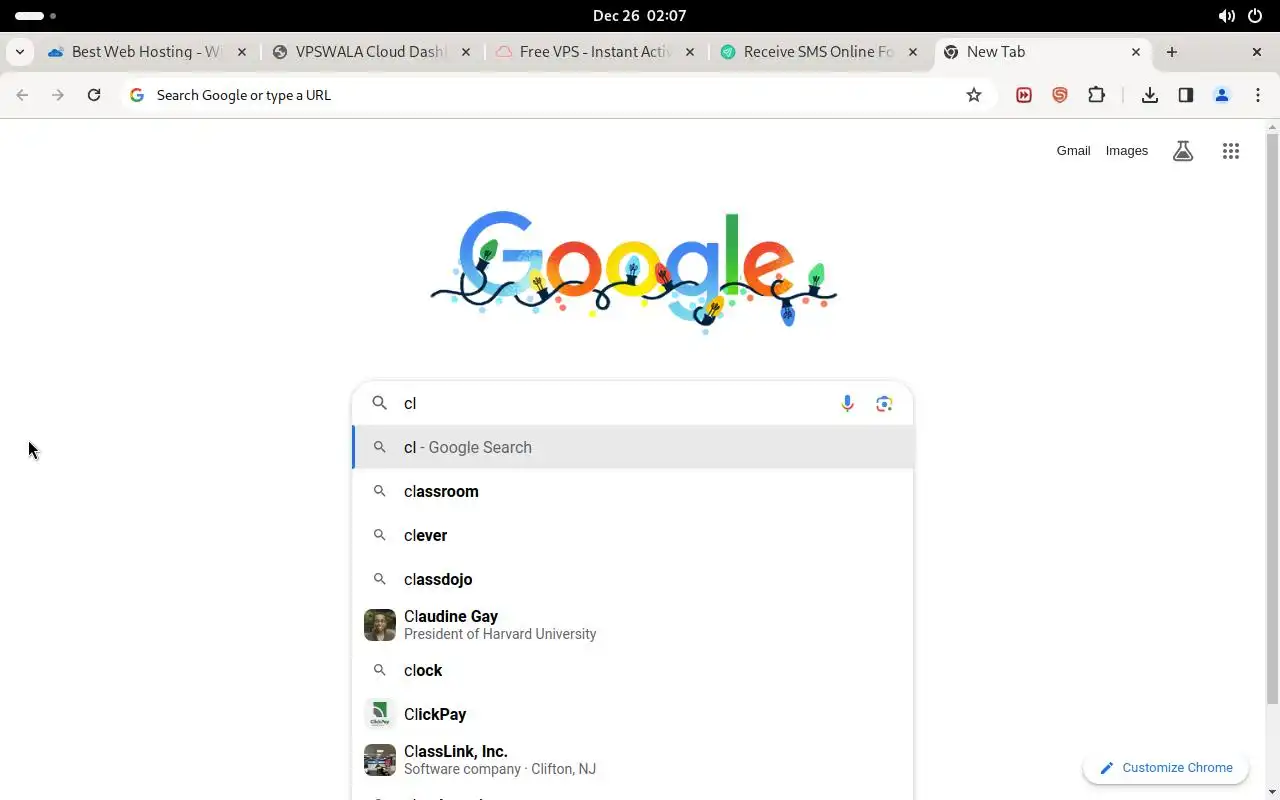Open the profile avatar menu

[x=1222, y=95]
